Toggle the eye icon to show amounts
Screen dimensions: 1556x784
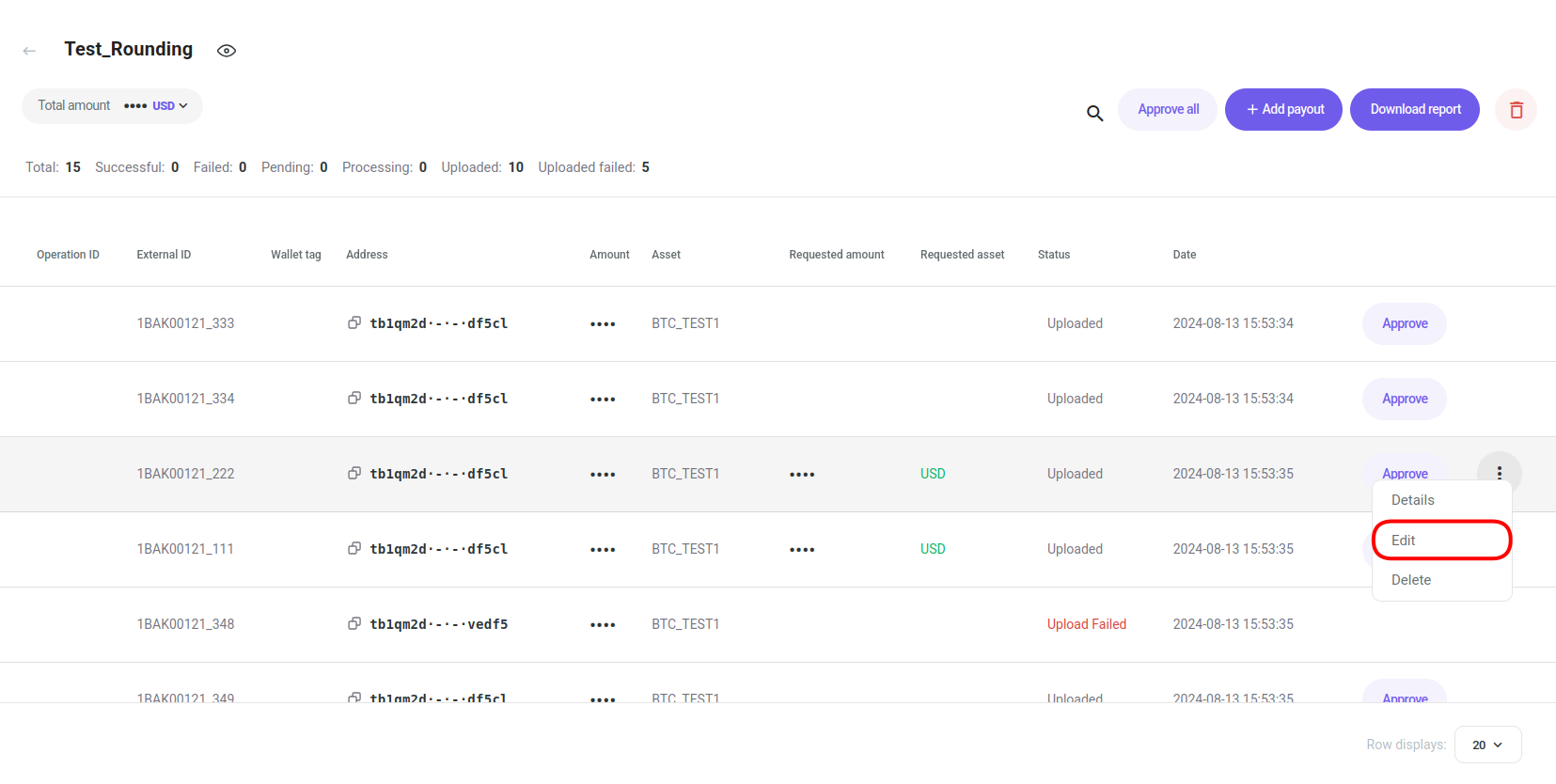click(226, 51)
